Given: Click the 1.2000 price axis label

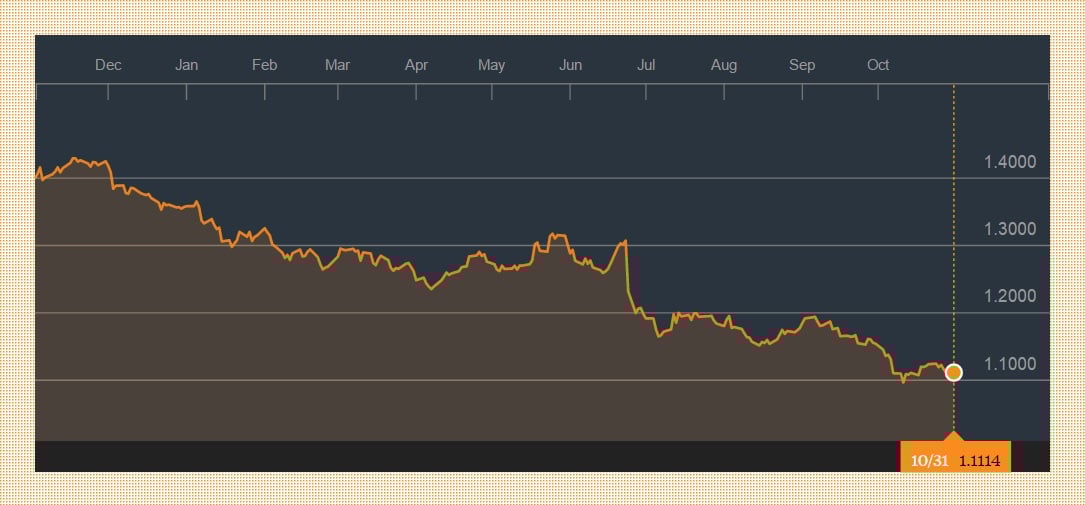Looking at the screenshot, I should (x=1010, y=297).
